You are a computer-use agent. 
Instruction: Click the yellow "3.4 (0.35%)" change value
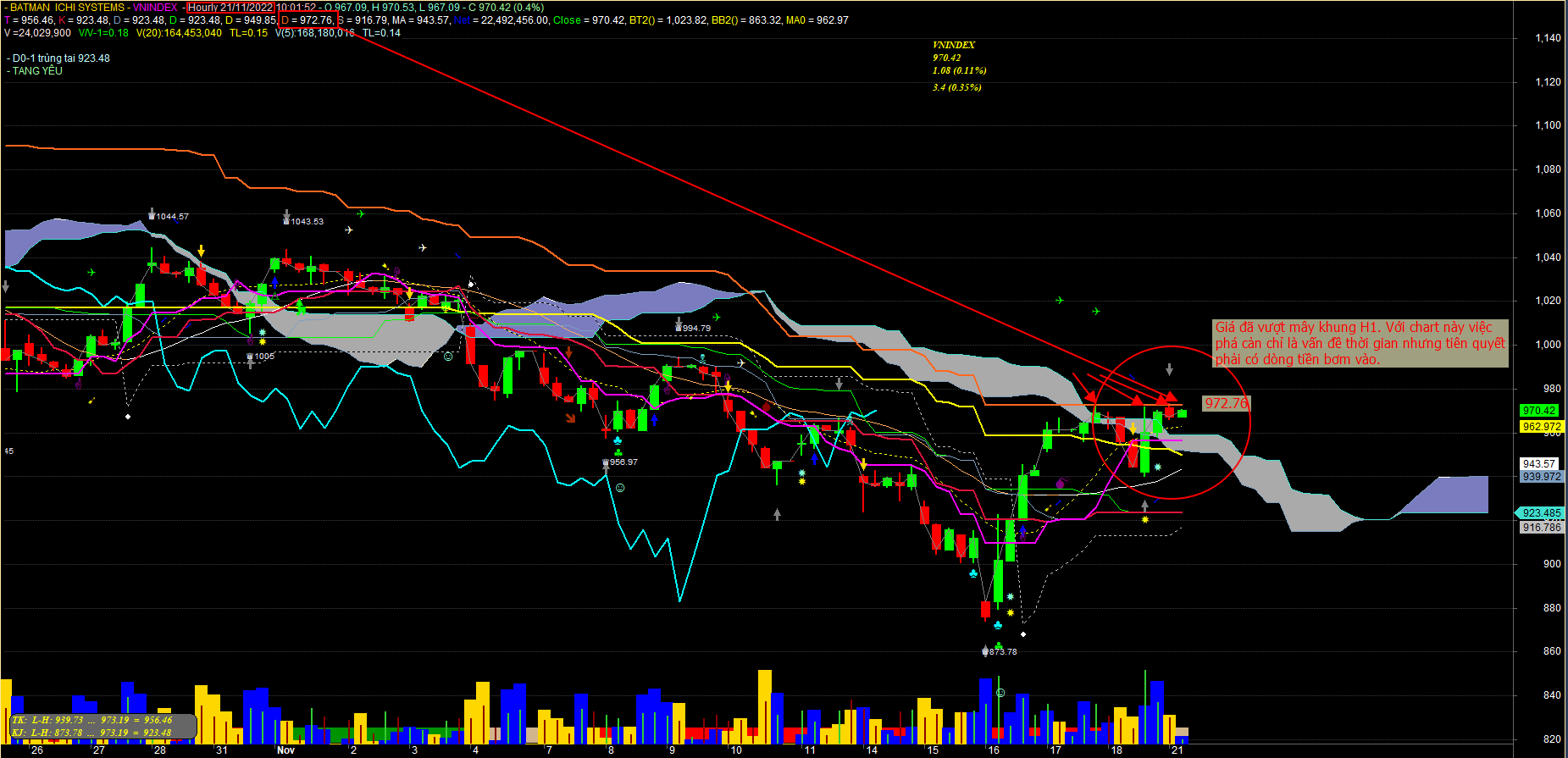click(957, 87)
